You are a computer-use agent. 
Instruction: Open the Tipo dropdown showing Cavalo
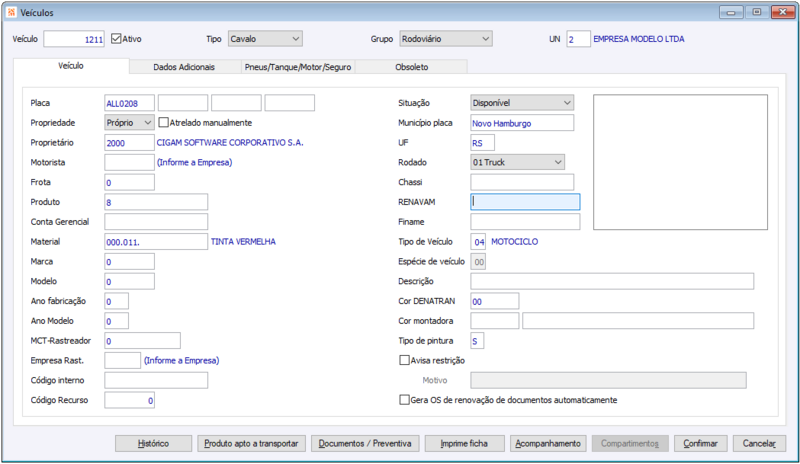point(265,39)
